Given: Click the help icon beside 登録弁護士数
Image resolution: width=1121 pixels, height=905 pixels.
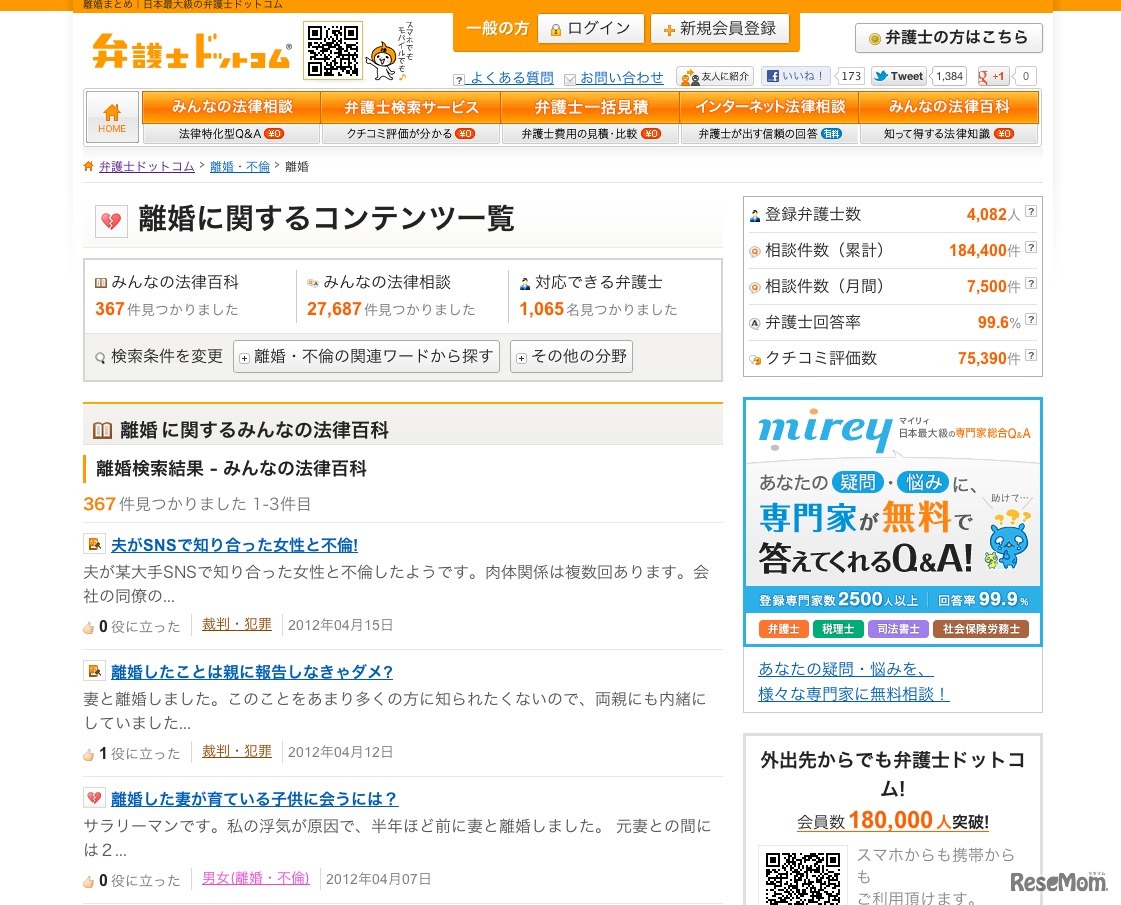Looking at the screenshot, I should 1031,212.
